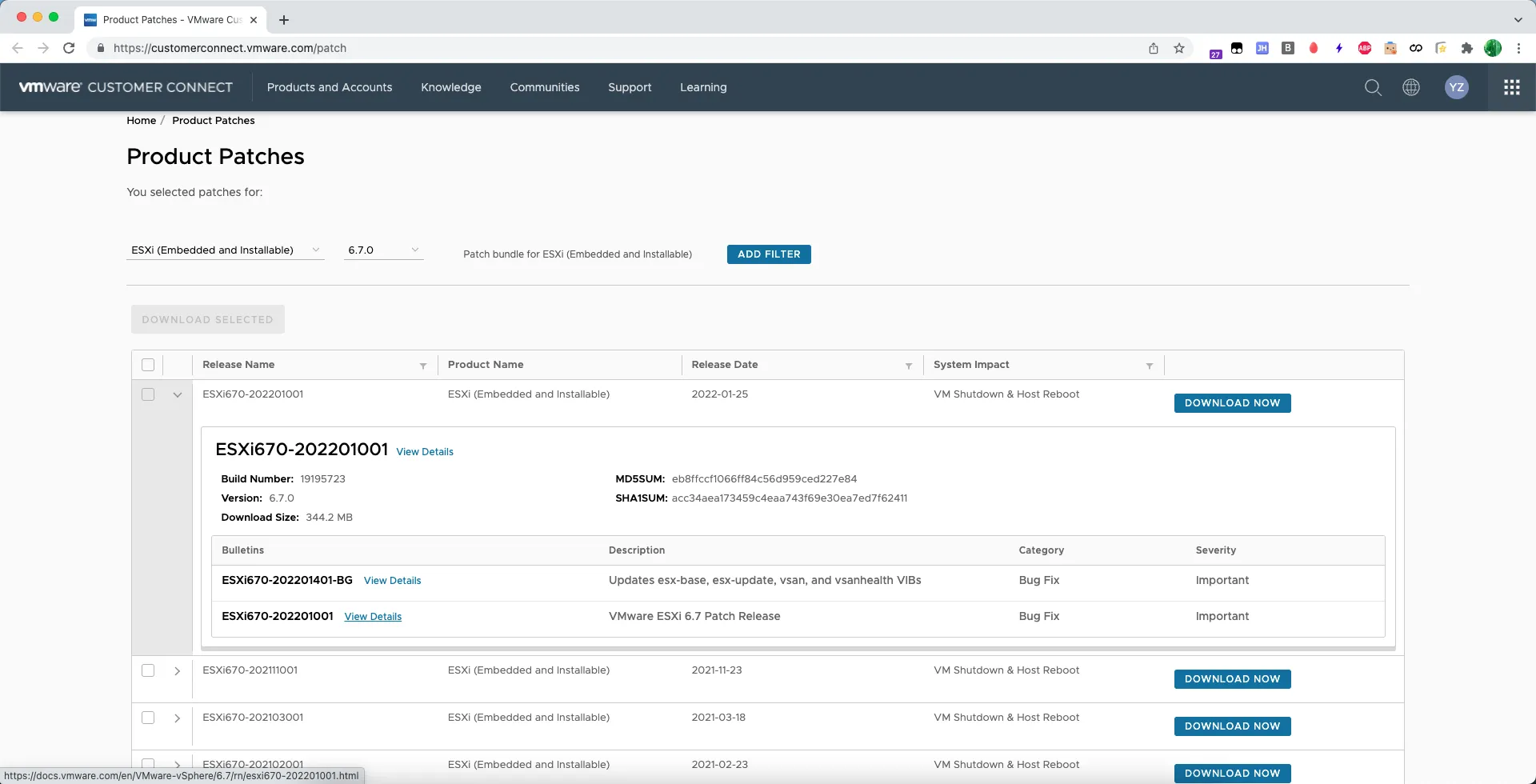1536x784 pixels.
Task: Click the 344.2 MB download size
Action: (x=329, y=518)
